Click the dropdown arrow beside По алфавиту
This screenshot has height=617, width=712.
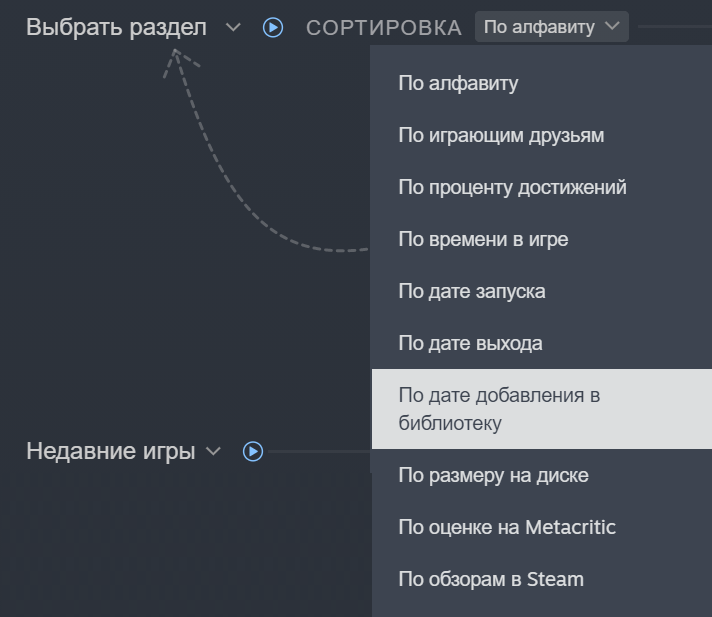[612, 27]
